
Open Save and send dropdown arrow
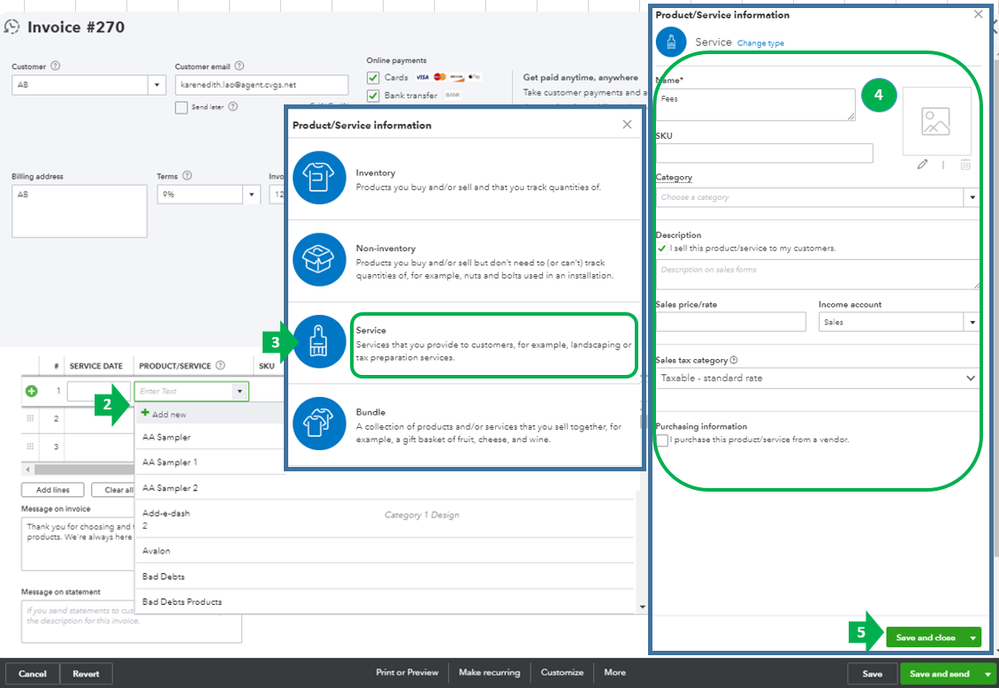coord(988,673)
